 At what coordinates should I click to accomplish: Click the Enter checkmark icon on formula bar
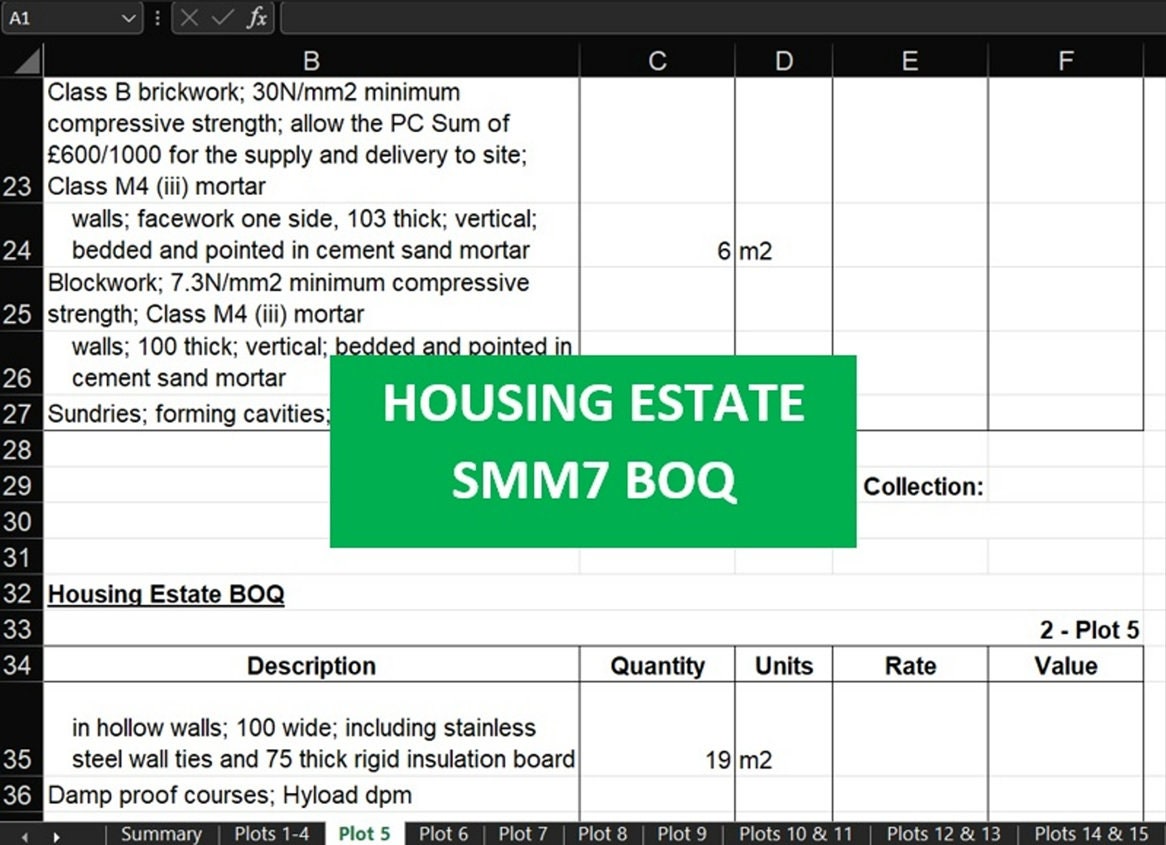click(220, 17)
